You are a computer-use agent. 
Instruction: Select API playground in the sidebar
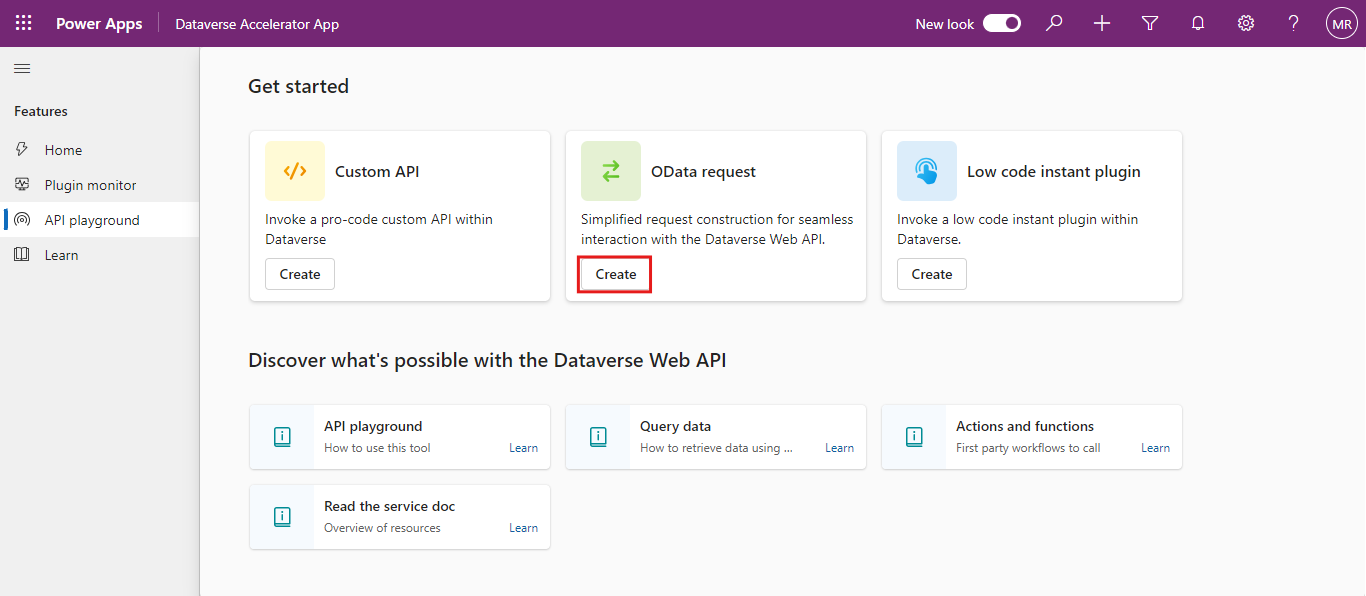pos(92,220)
